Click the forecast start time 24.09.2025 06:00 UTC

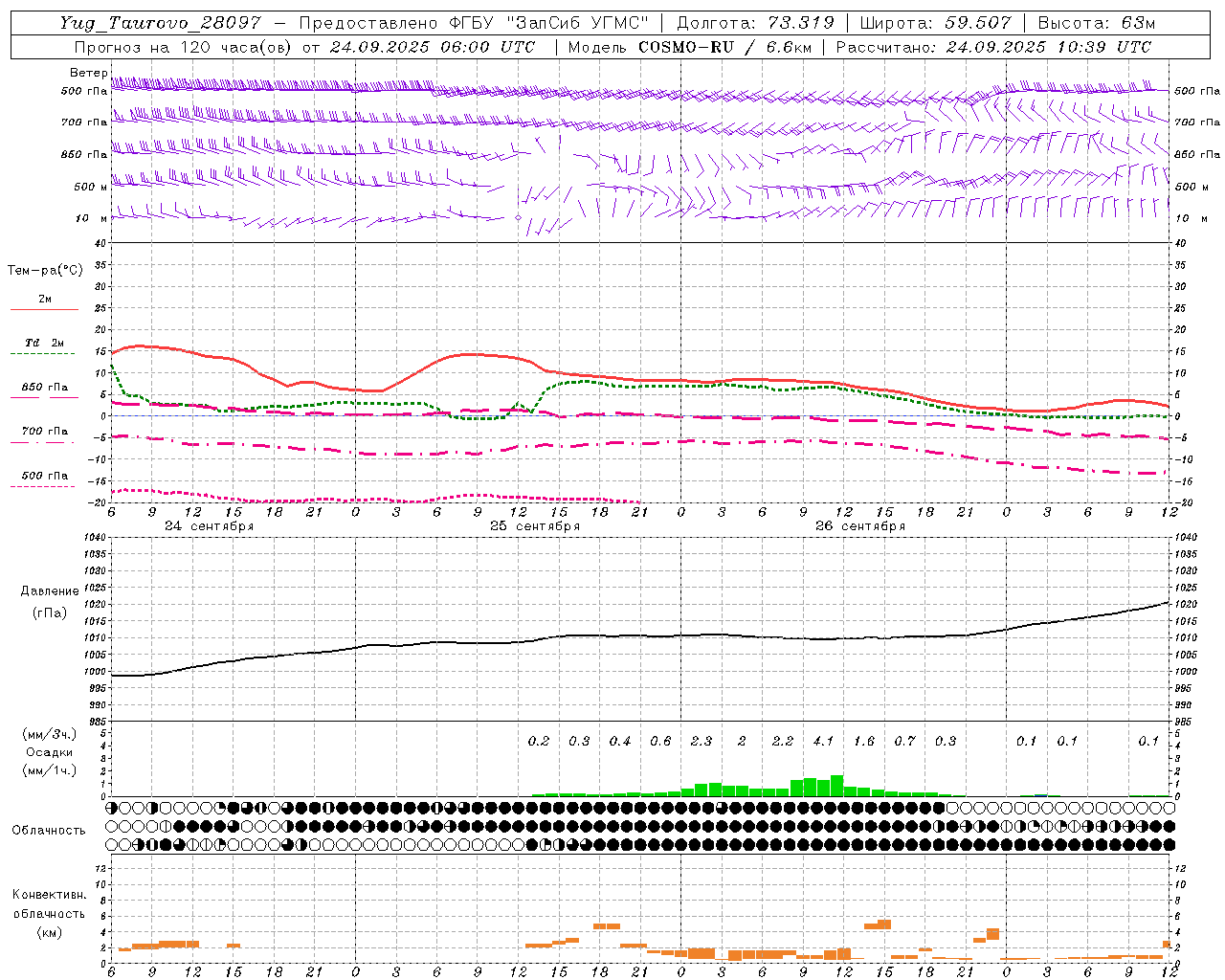[432, 47]
